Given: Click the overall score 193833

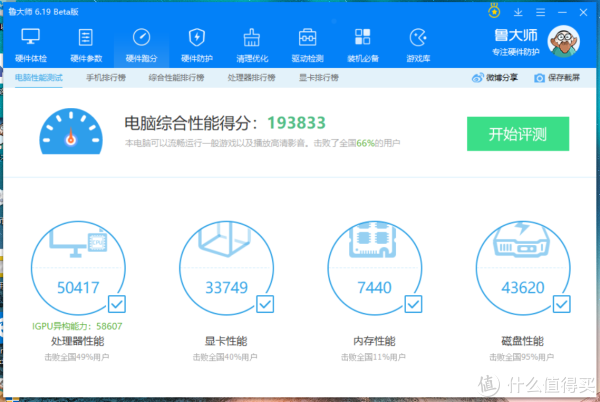Looking at the screenshot, I should [x=296, y=123].
